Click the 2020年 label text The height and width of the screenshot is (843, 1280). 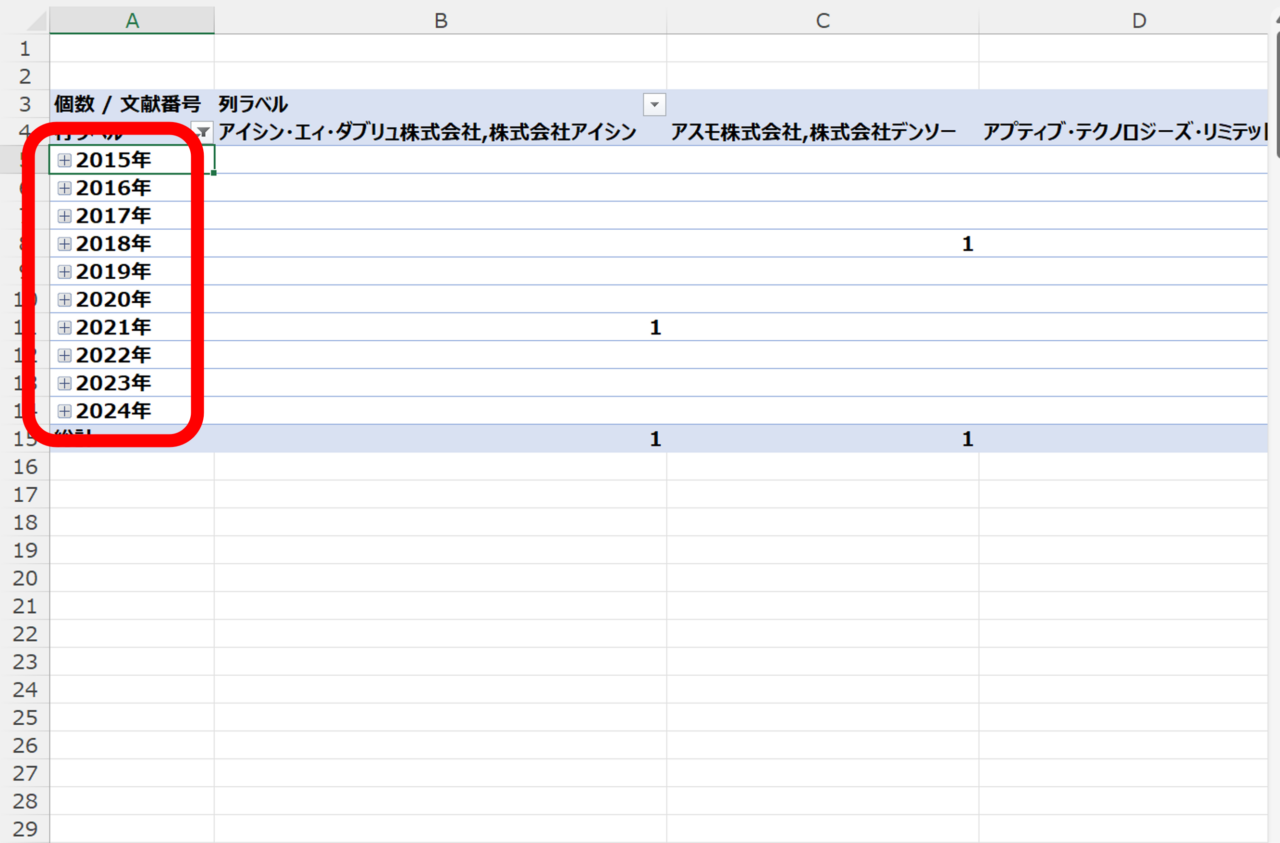pyautogui.click(x=113, y=300)
